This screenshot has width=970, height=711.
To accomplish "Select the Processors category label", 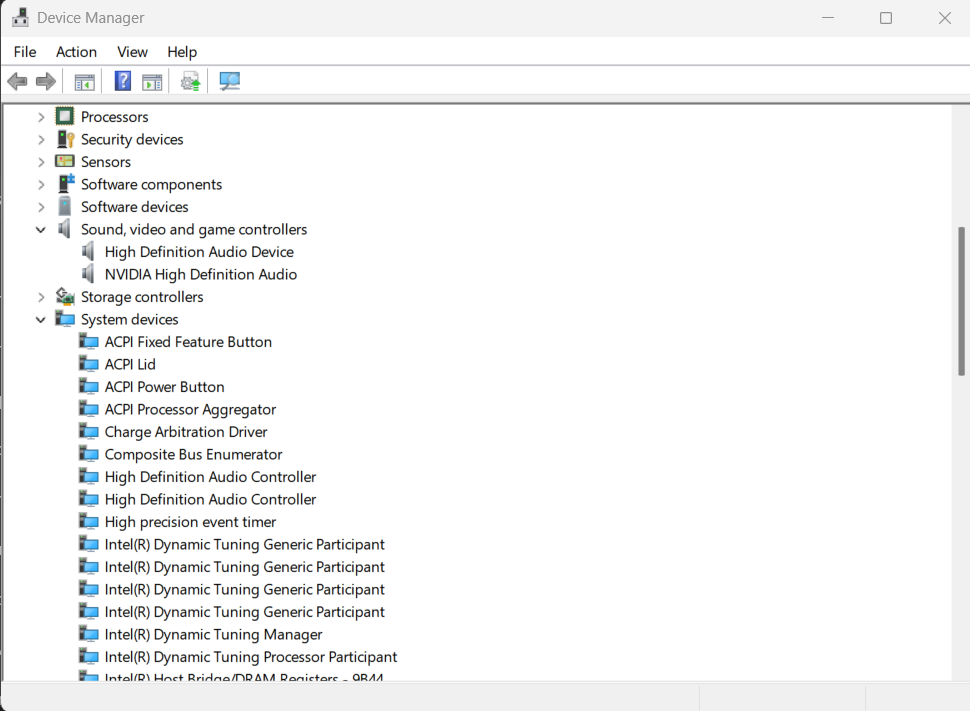I will point(114,117).
